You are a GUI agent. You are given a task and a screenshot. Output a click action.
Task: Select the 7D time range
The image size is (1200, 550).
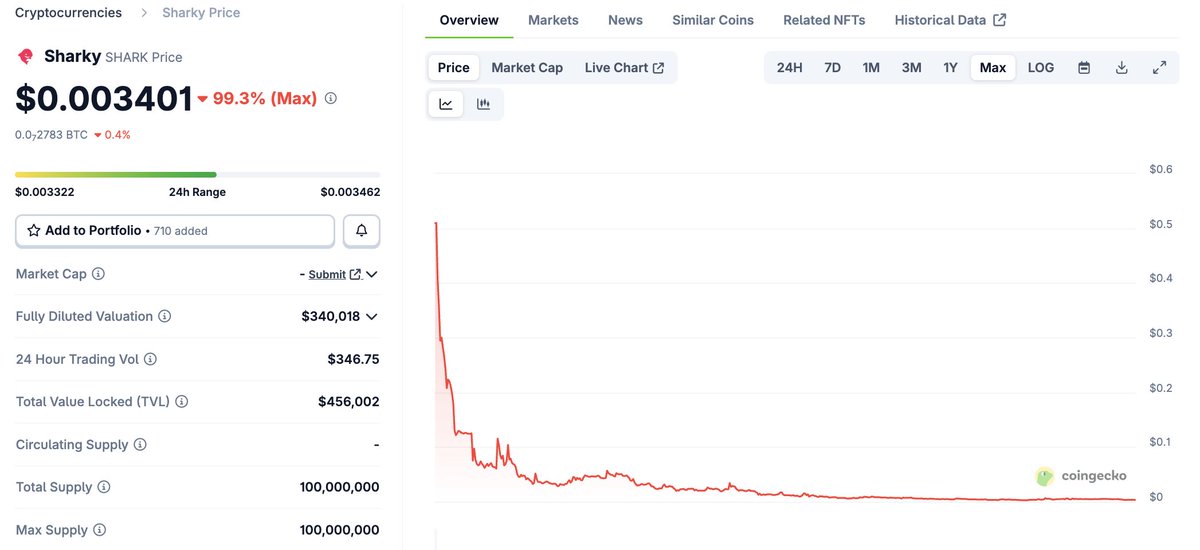tap(832, 68)
